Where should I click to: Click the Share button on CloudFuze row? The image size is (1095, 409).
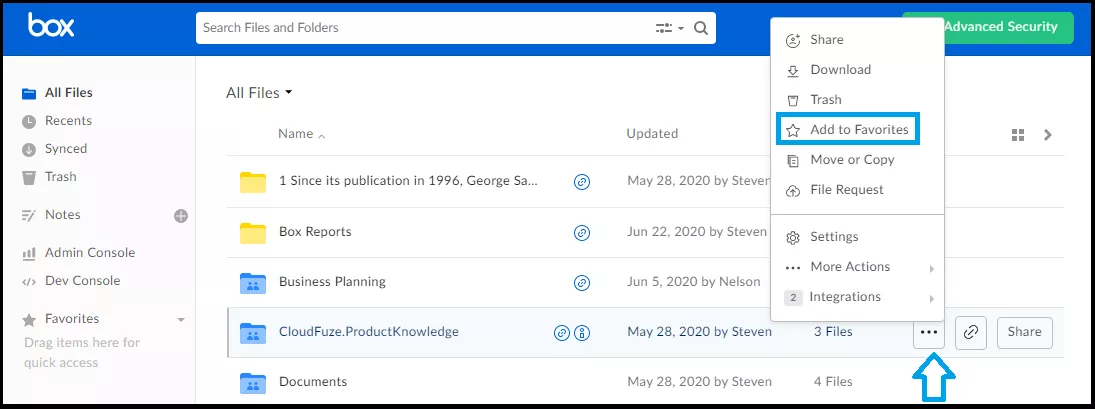pyautogui.click(x=1024, y=332)
